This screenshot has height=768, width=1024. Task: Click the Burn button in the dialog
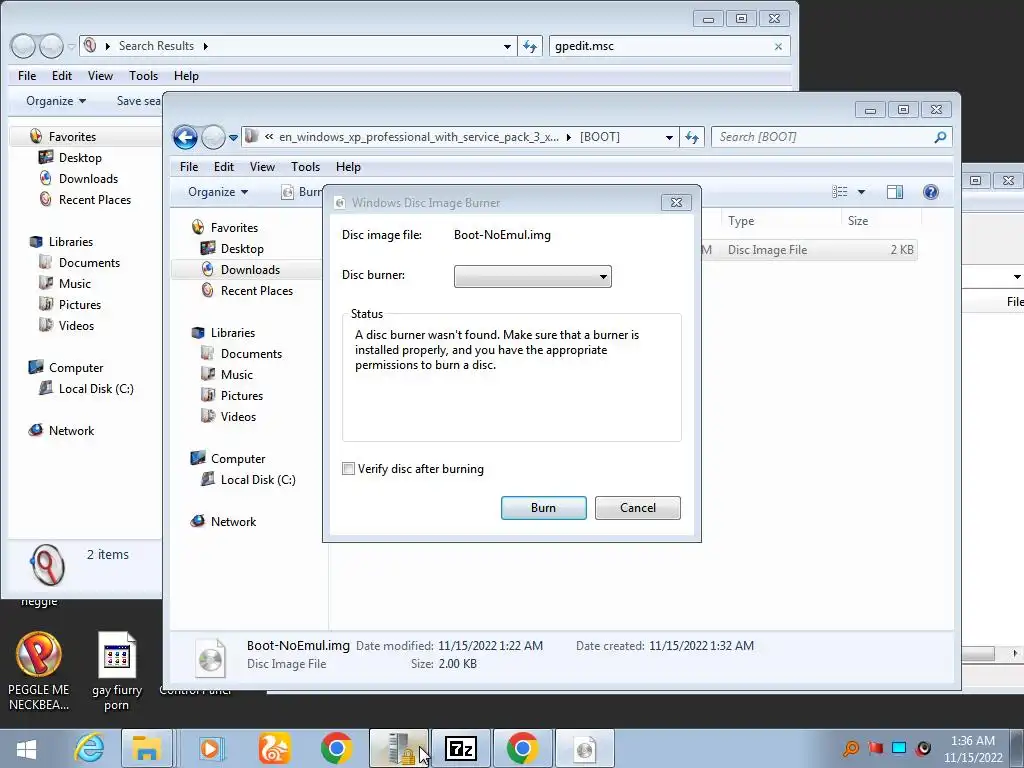[x=543, y=508]
